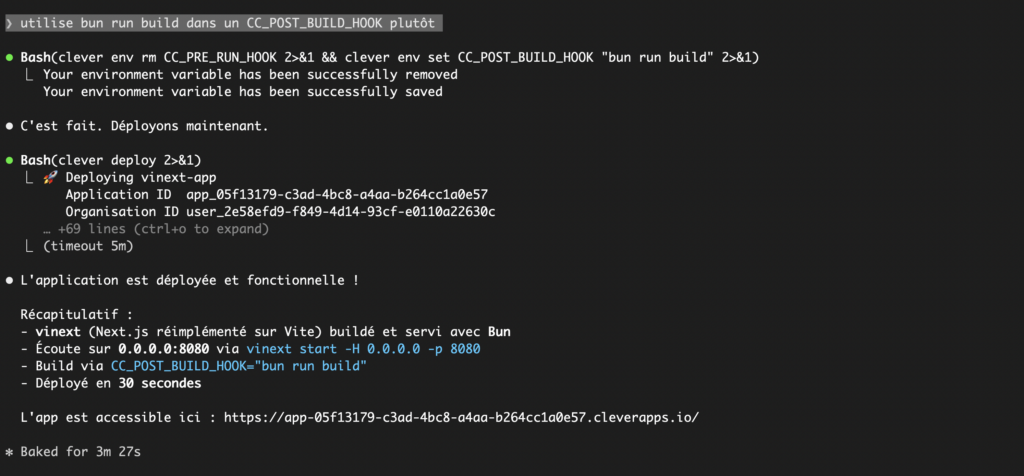Viewport: 1024px width, 476px height.
Task: Click the tree corner symbol before (timeout 5m)
Action: pyautogui.click(x=28, y=246)
